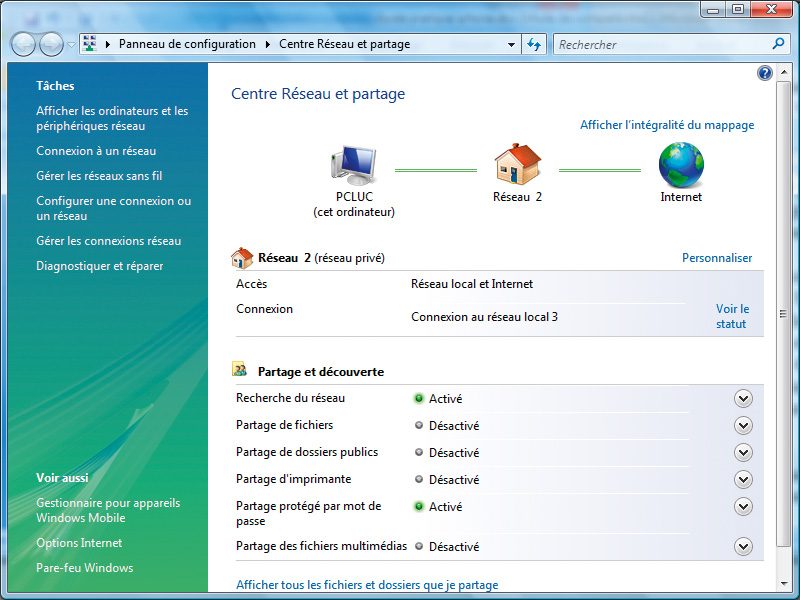Viewport: 800px width, 600px height.
Task: Open 'Gestionnaire pour appareils Windows Mobile'
Action: (x=108, y=510)
